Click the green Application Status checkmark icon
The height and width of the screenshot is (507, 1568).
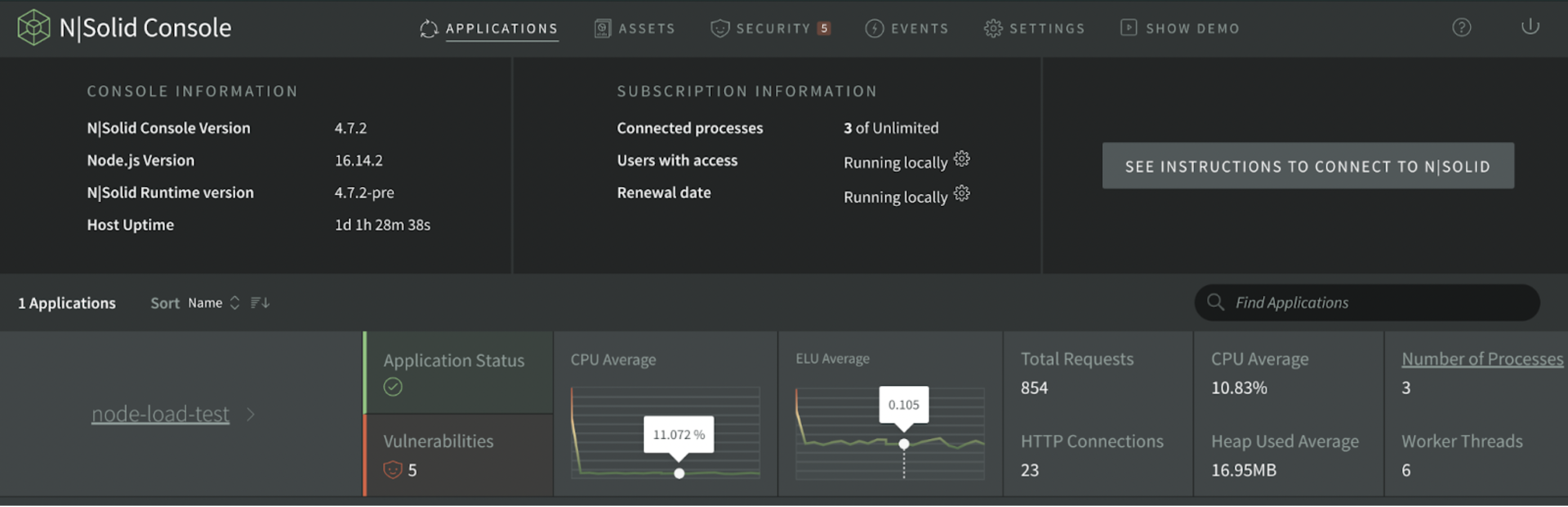(393, 387)
